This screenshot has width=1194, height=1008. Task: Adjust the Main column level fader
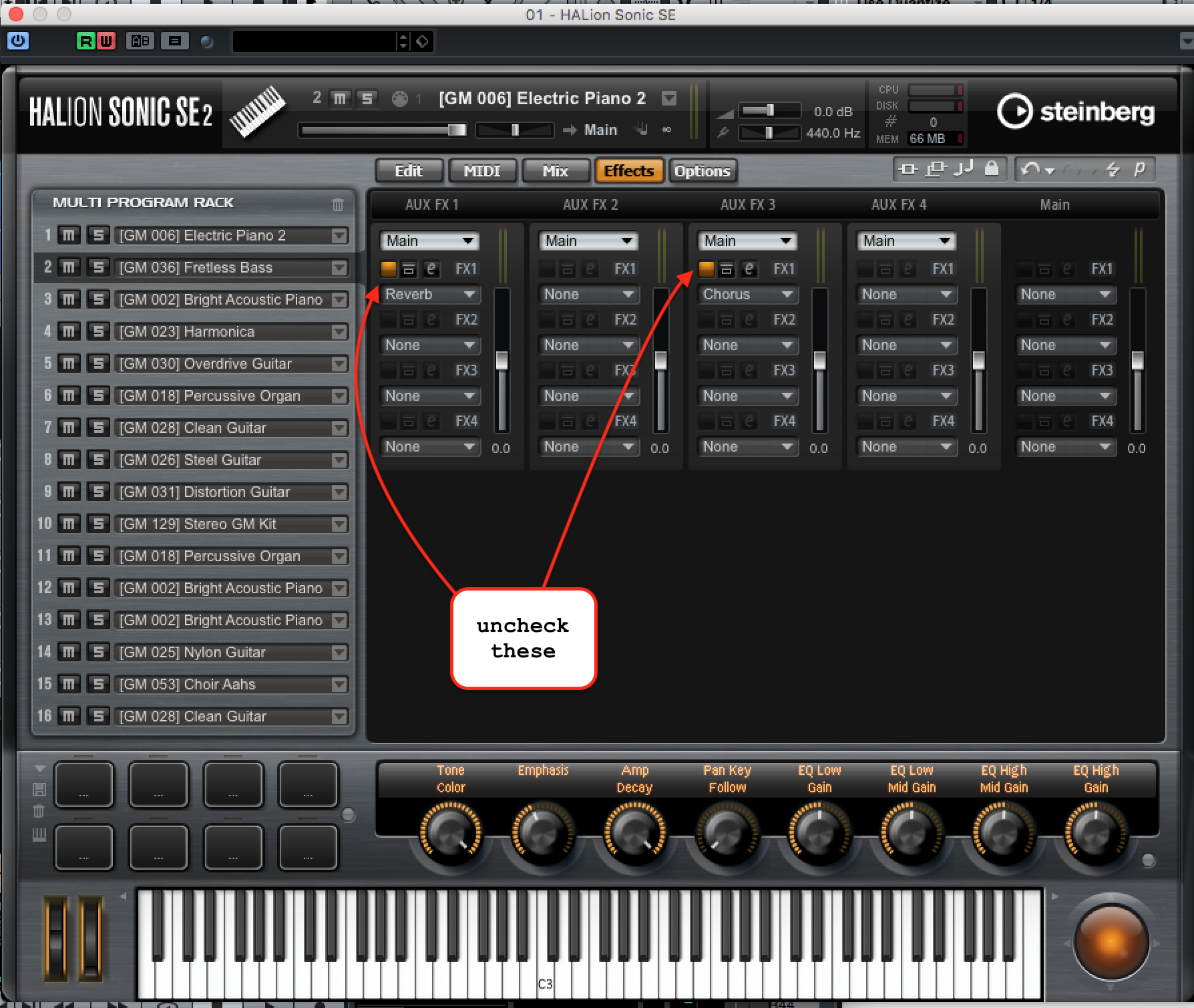[x=1137, y=361]
